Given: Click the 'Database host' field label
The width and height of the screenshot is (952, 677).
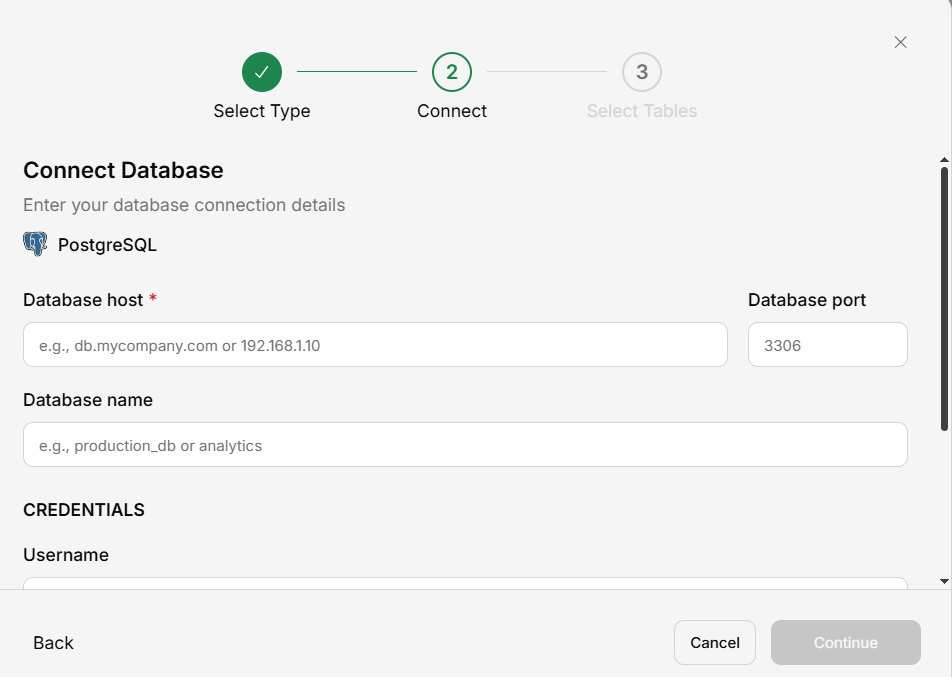Looking at the screenshot, I should [x=83, y=300].
